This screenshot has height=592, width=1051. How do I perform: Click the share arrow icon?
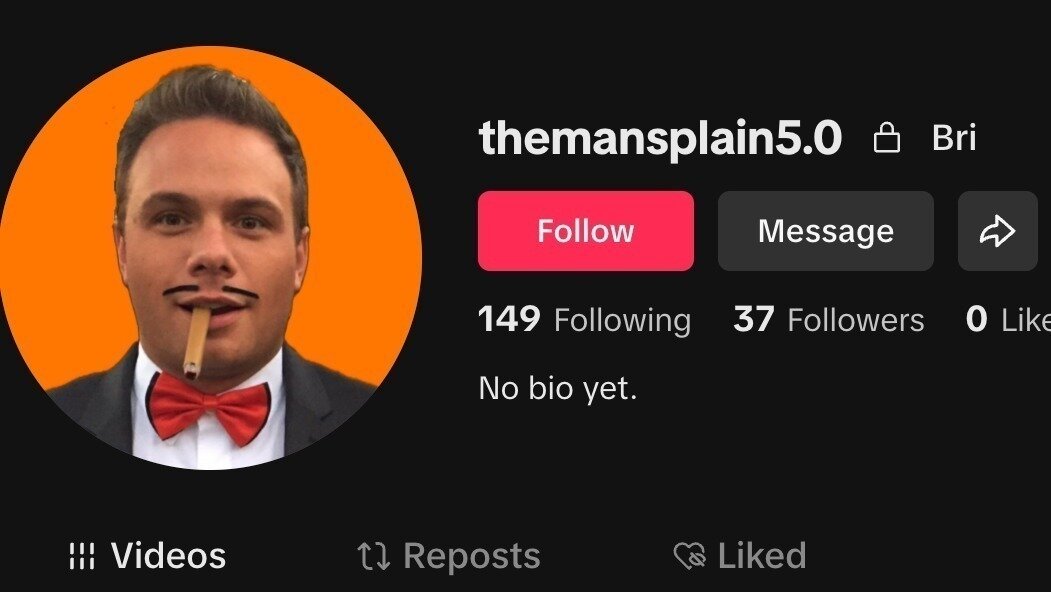[997, 231]
